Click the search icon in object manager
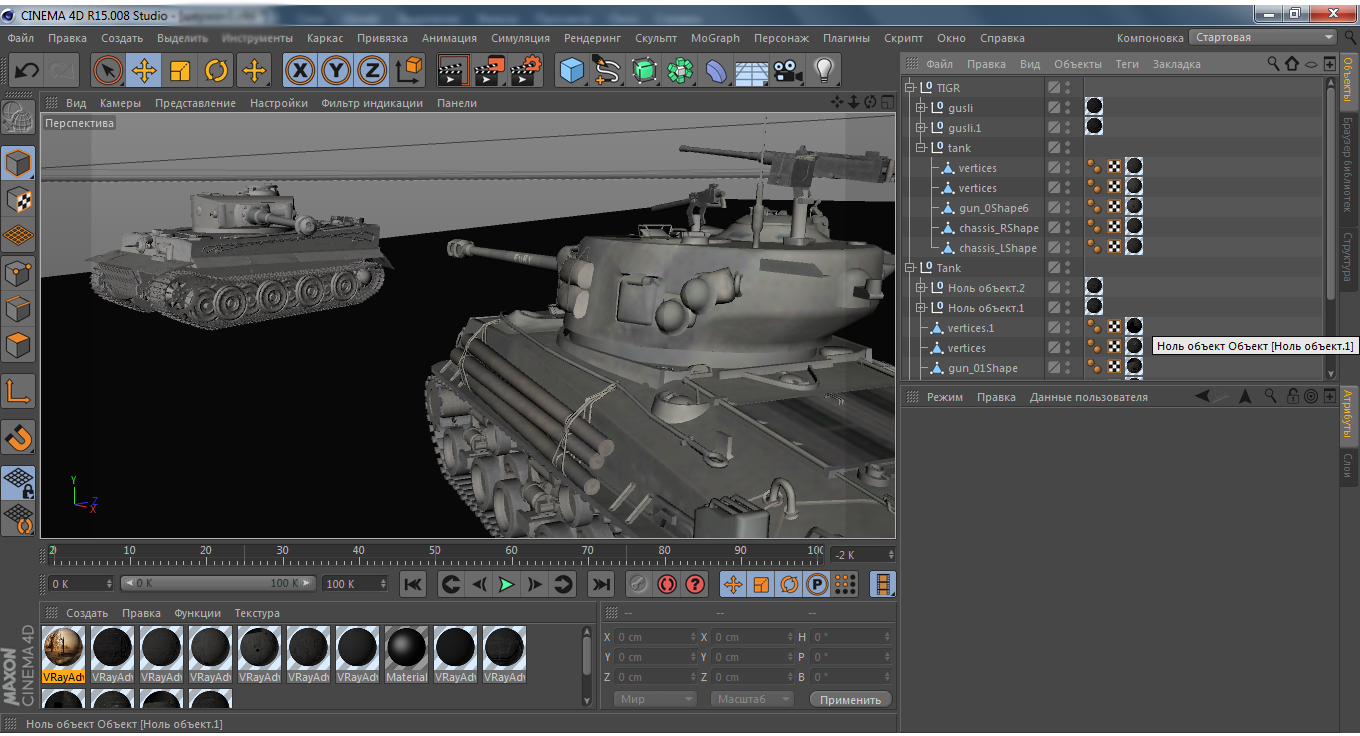This screenshot has height=736, width=1360. (x=1273, y=63)
